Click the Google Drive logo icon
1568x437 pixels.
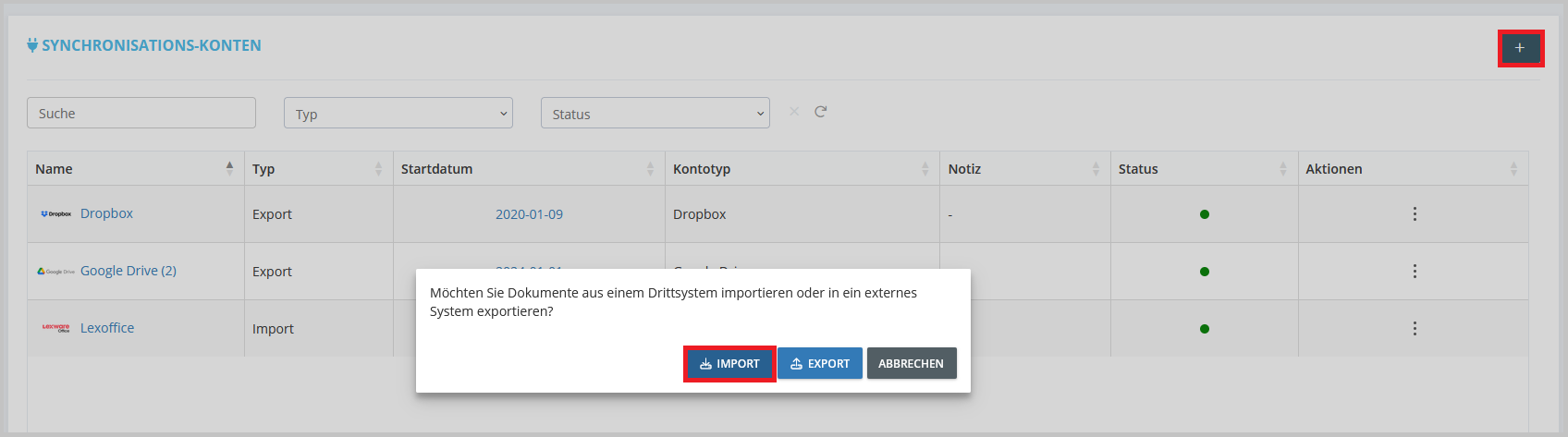pyautogui.click(x=55, y=271)
